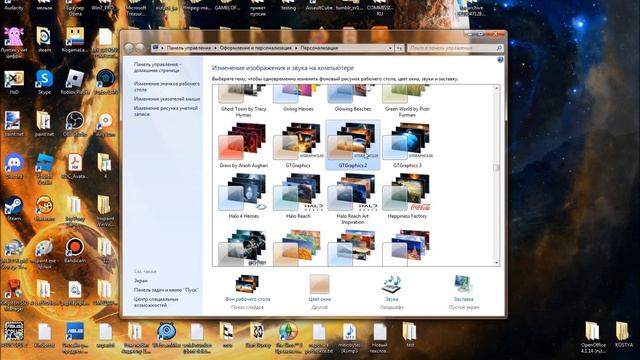This screenshot has height=360, width=640.
Task: Select the Glowing Beaches theme
Action: (353, 99)
